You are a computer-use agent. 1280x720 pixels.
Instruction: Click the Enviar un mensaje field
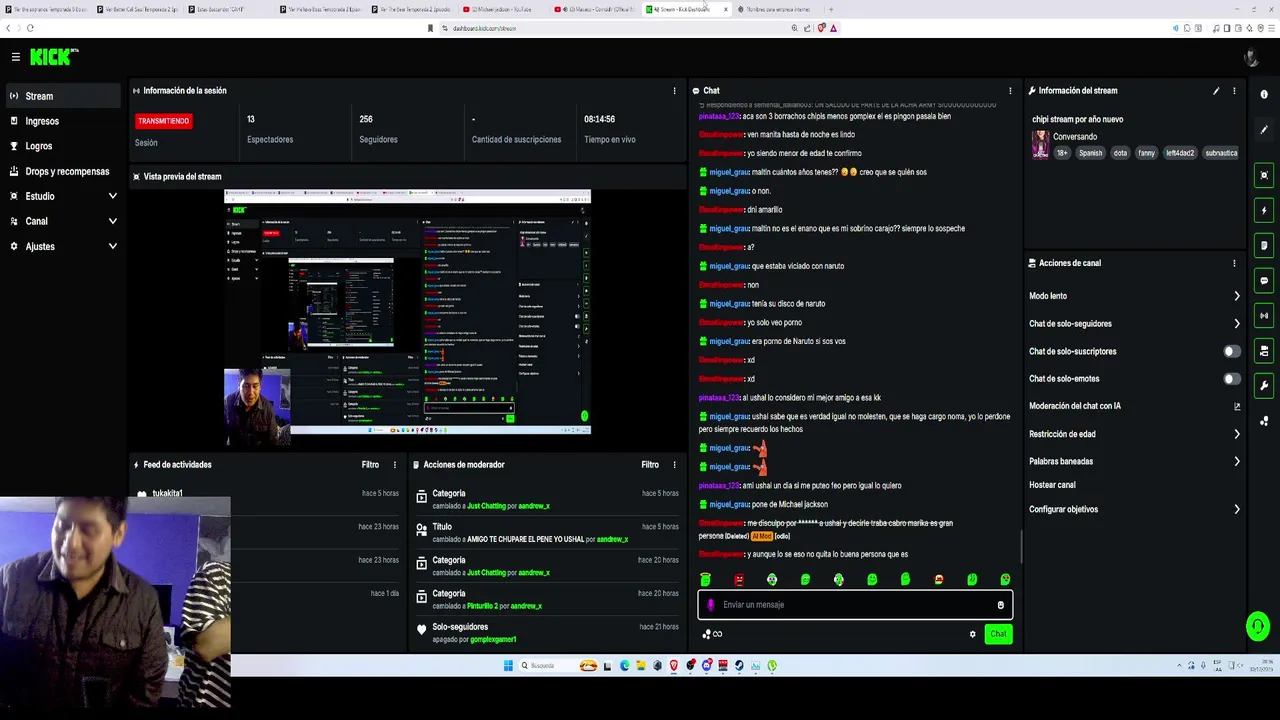click(x=855, y=605)
